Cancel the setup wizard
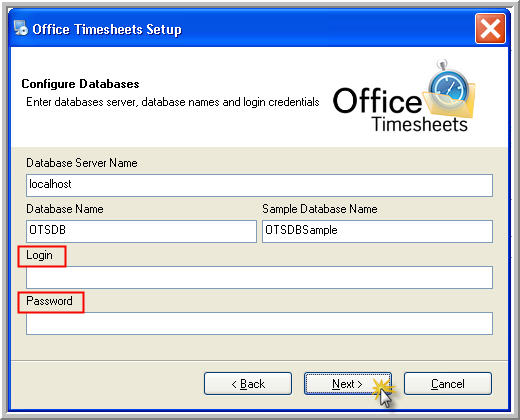 (448, 384)
